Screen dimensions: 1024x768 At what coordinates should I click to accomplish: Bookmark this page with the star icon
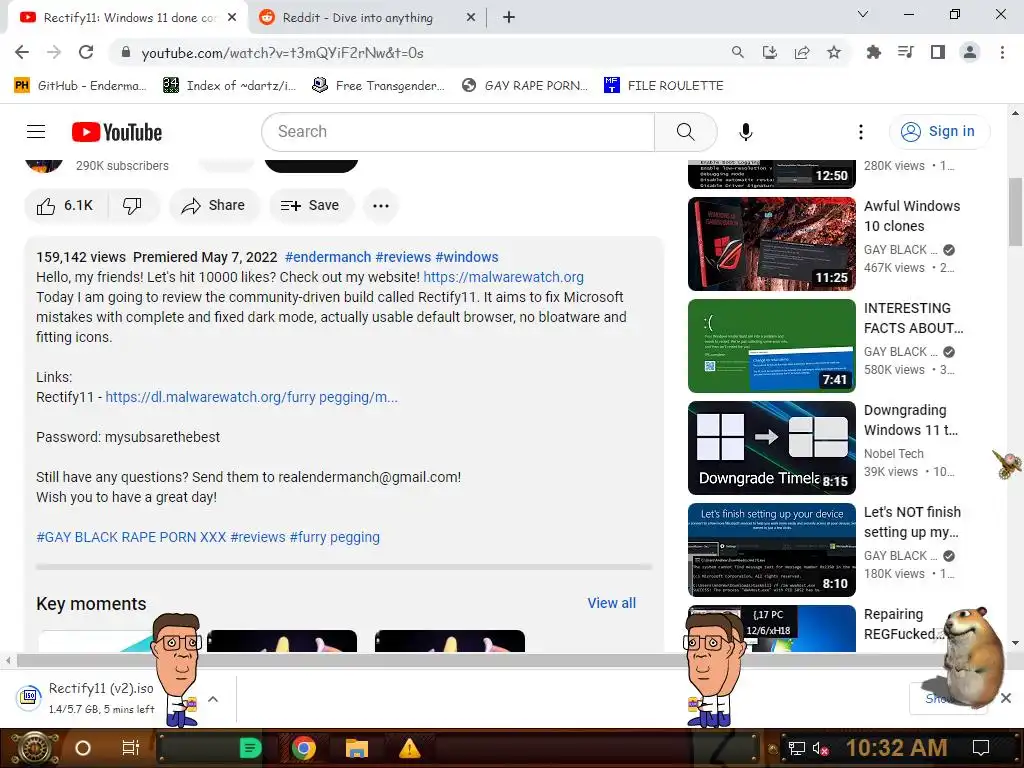click(x=833, y=52)
